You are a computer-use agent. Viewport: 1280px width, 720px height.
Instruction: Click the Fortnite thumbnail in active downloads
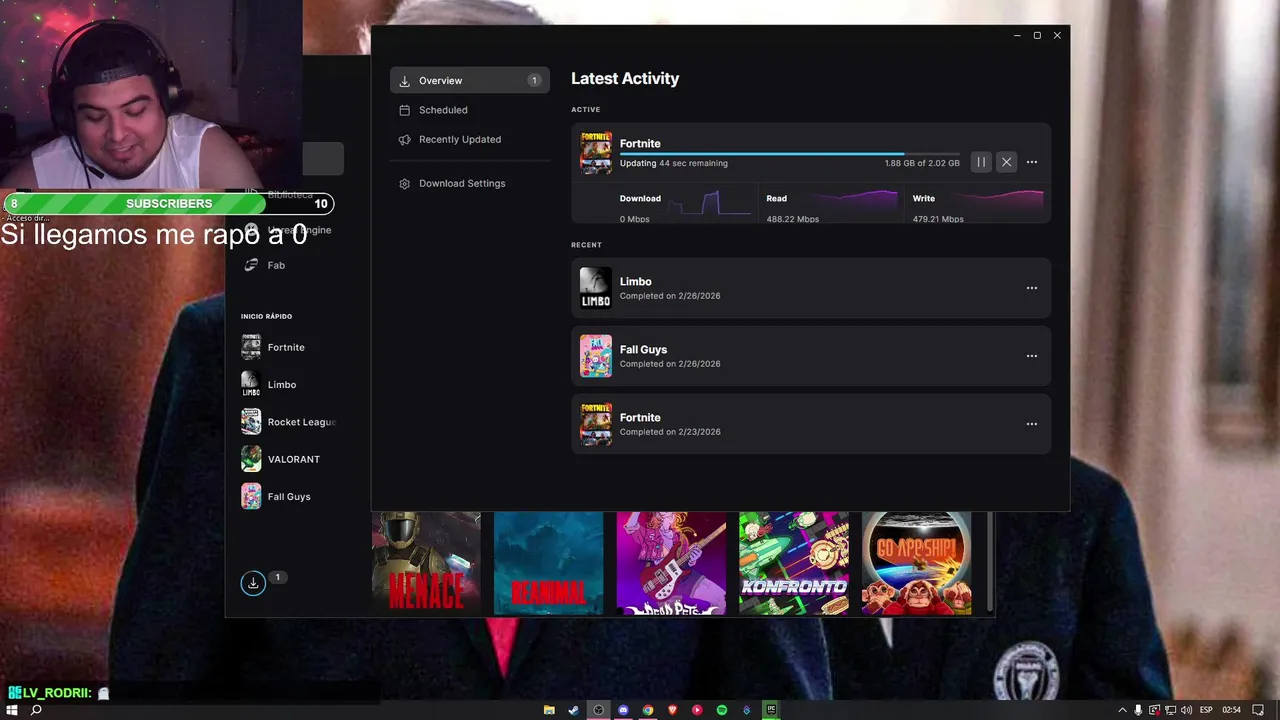point(596,153)
